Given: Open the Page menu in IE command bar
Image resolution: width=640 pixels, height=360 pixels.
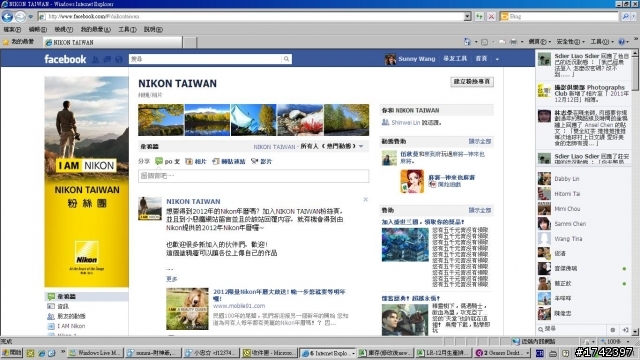Looking at the screenshot, I should pos(539,42).
